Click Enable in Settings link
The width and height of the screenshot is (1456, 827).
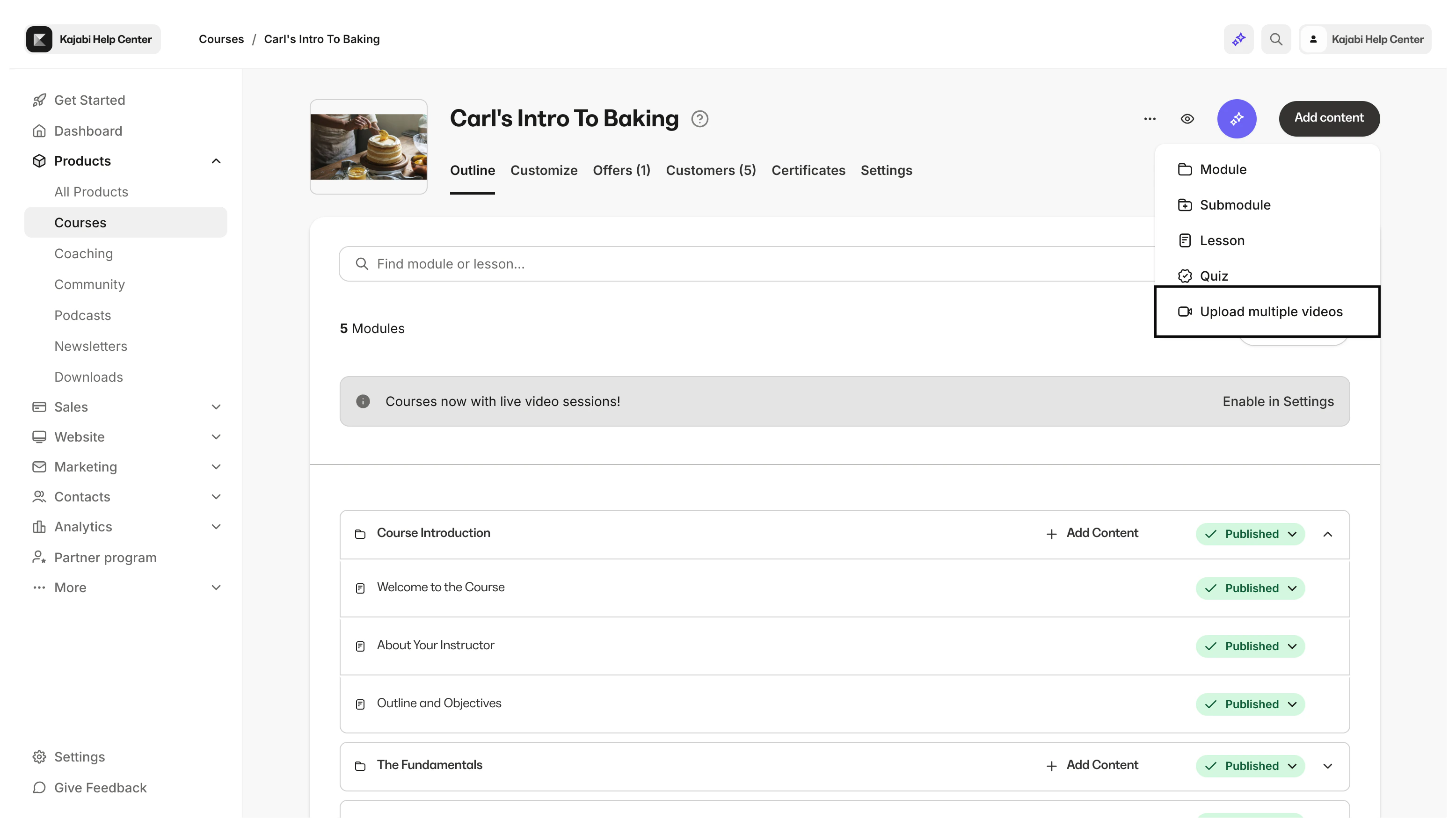point(1278,401)
